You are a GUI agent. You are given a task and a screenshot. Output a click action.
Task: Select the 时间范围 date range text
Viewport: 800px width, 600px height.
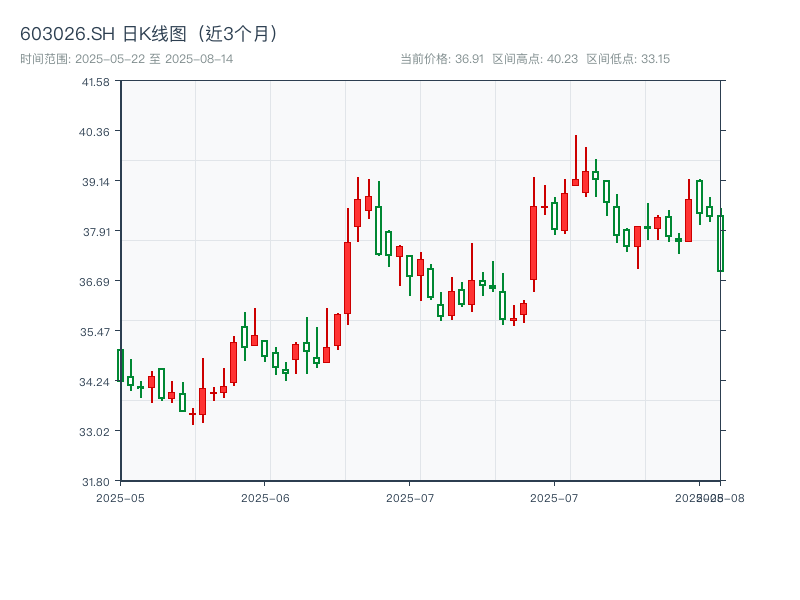(x=126, y=59)
